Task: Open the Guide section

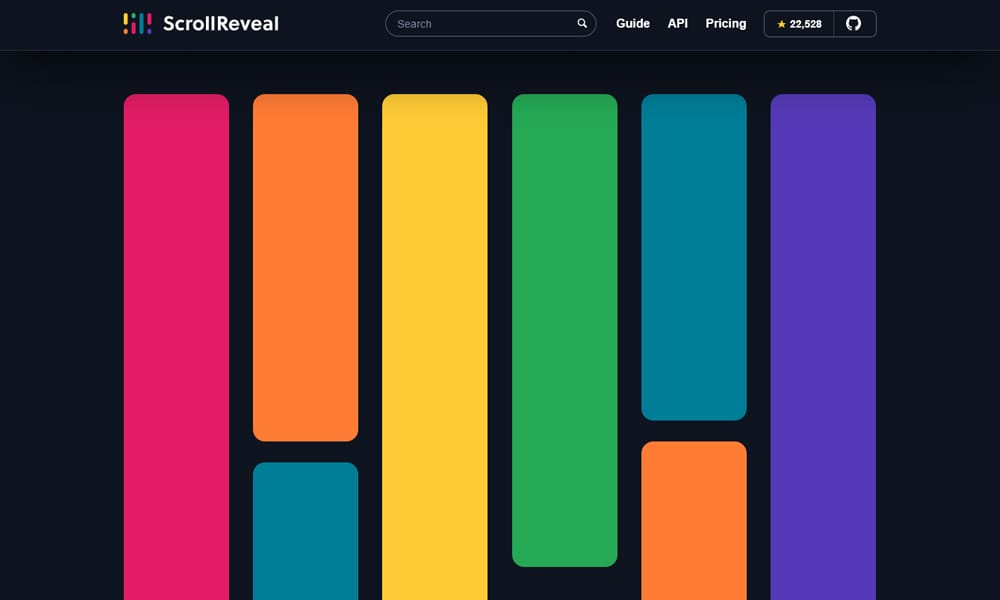Action: click(x=633, y=23)
